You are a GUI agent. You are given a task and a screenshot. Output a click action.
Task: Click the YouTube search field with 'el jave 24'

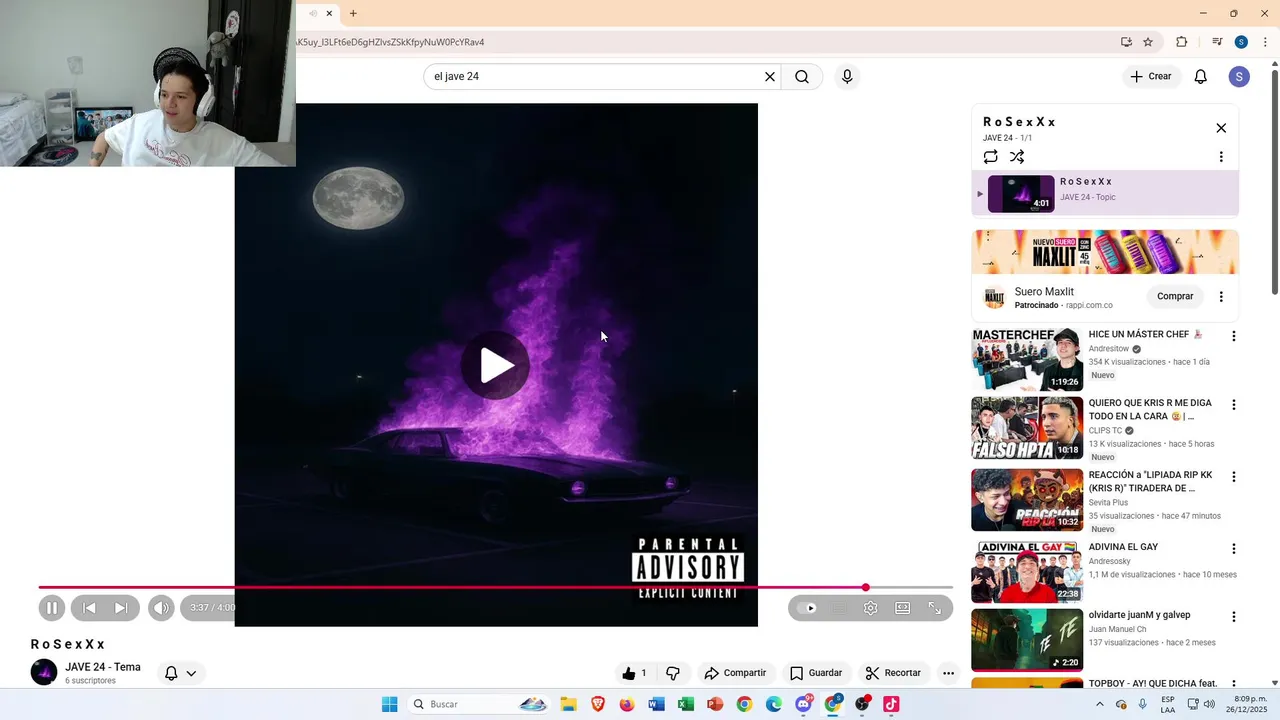(x=595, y=77)
